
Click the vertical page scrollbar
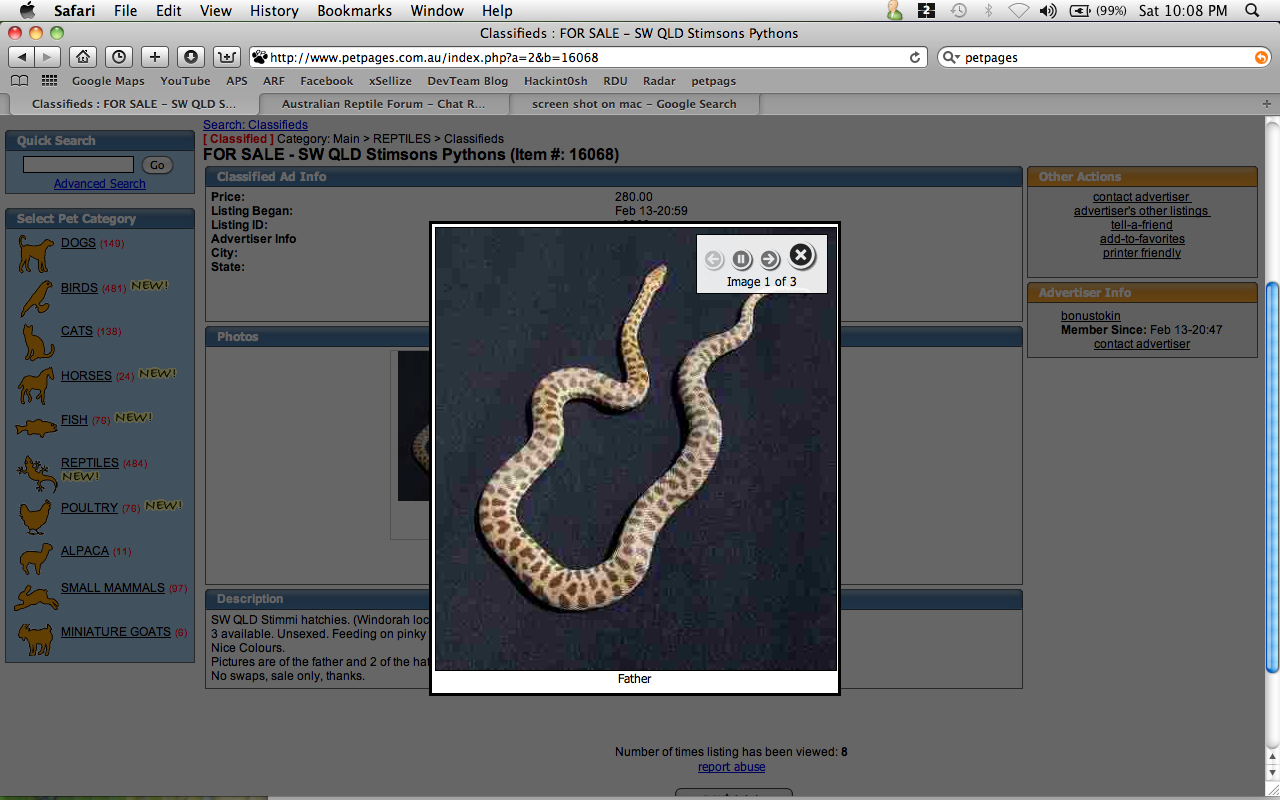pos(1272,476)
